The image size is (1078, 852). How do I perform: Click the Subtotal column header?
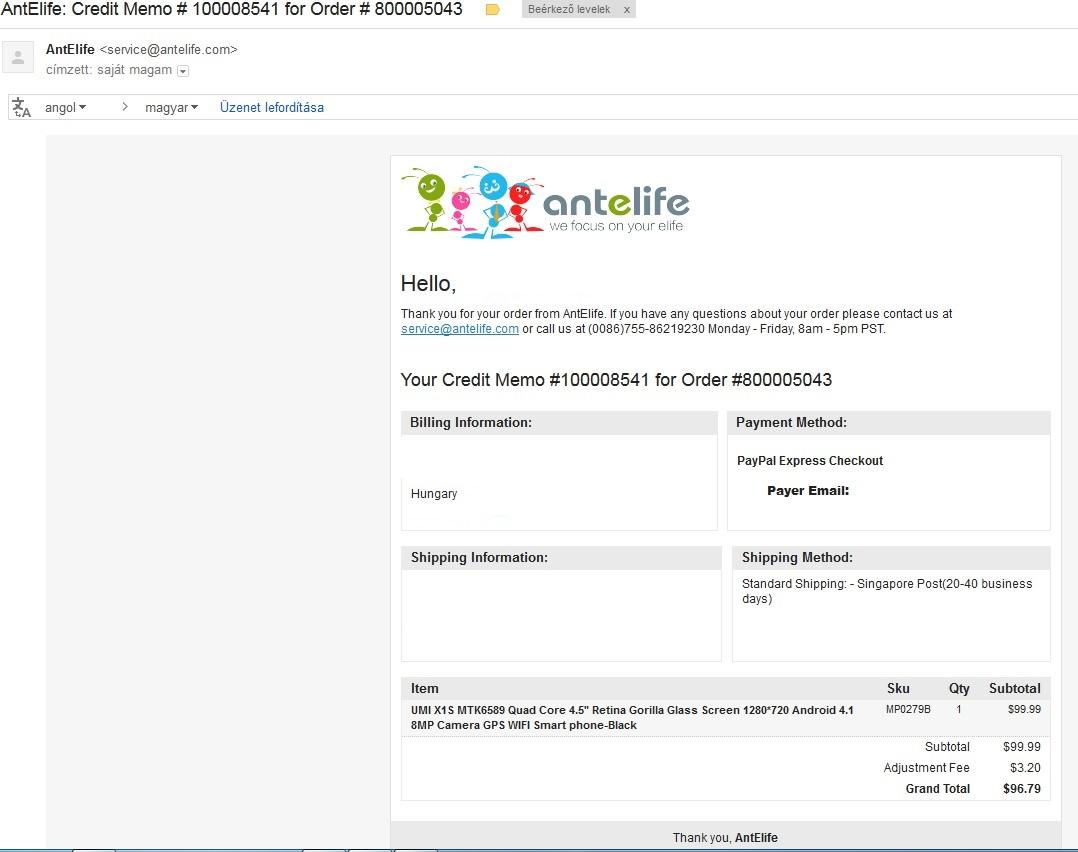click(1015, 688)
